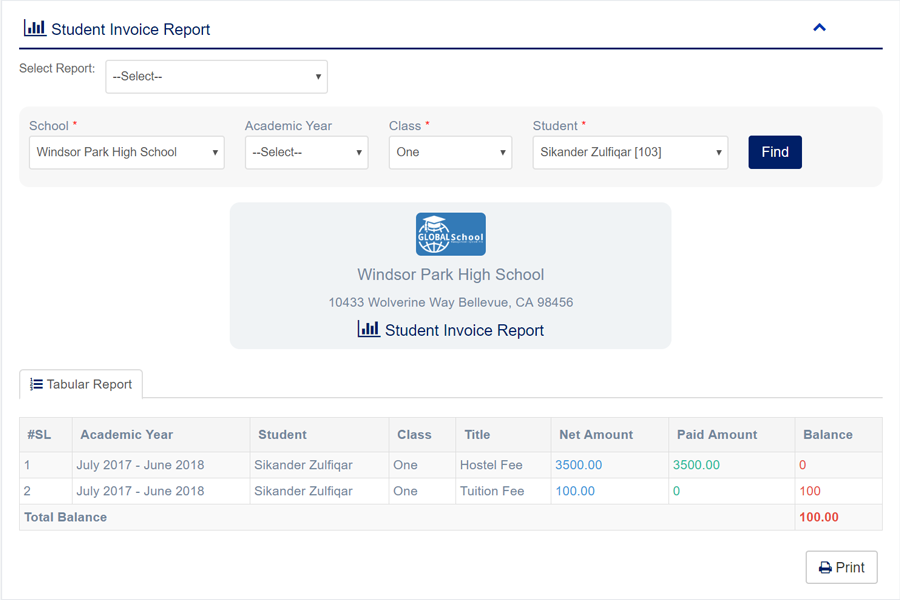900x600 pixels.
Task: Click net amount 3500.00 in Hostel Fee row
Action: (579, 465)
